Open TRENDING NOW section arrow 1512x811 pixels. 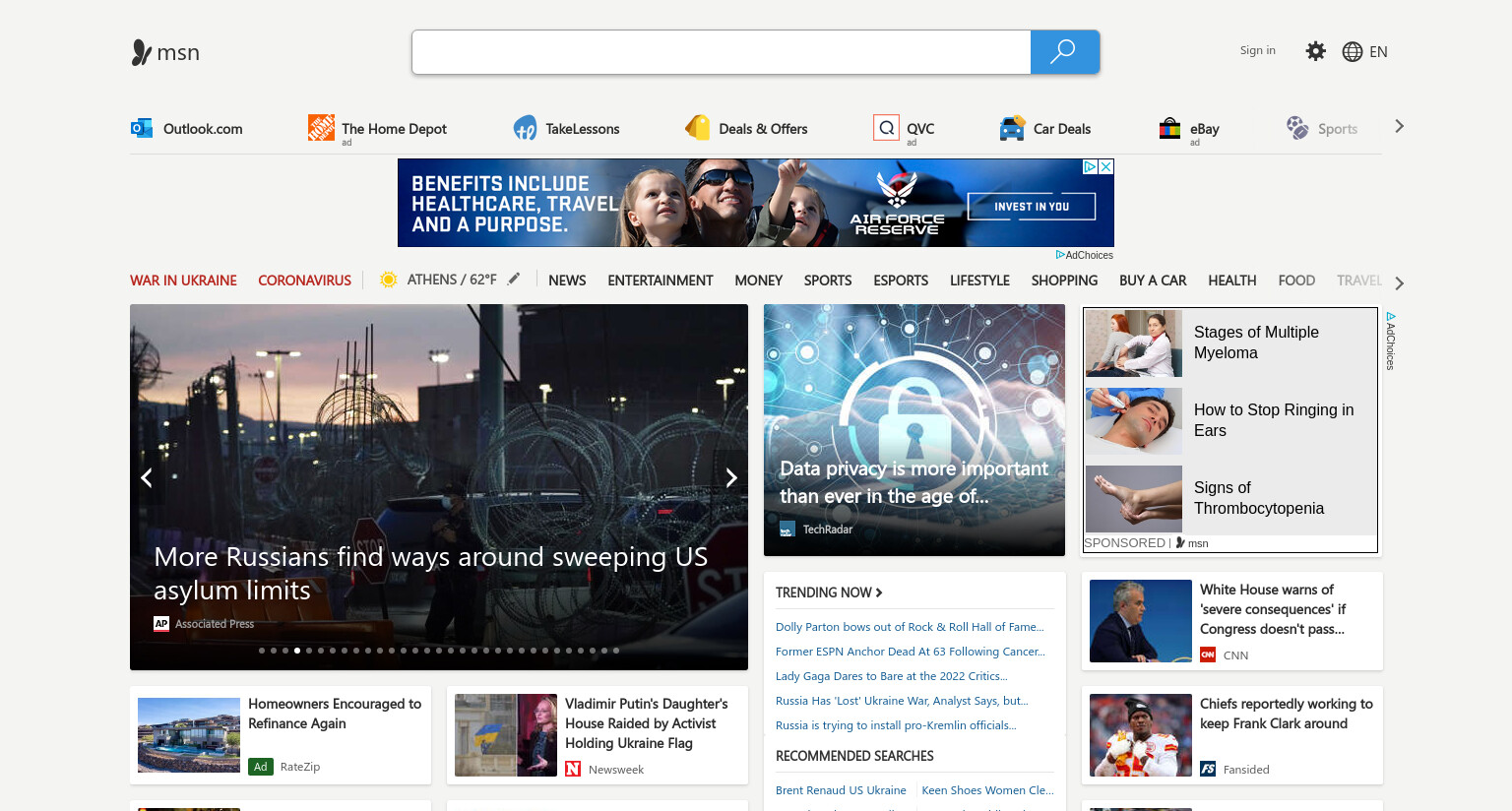879,593
